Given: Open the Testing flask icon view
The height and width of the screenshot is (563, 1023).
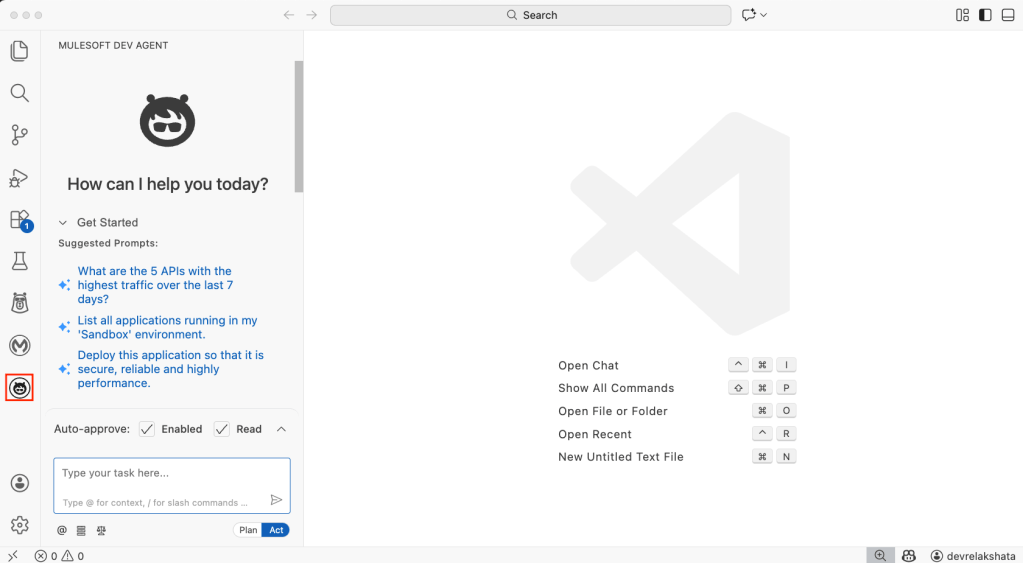Looking at the screenshot, I should point(19,262).
